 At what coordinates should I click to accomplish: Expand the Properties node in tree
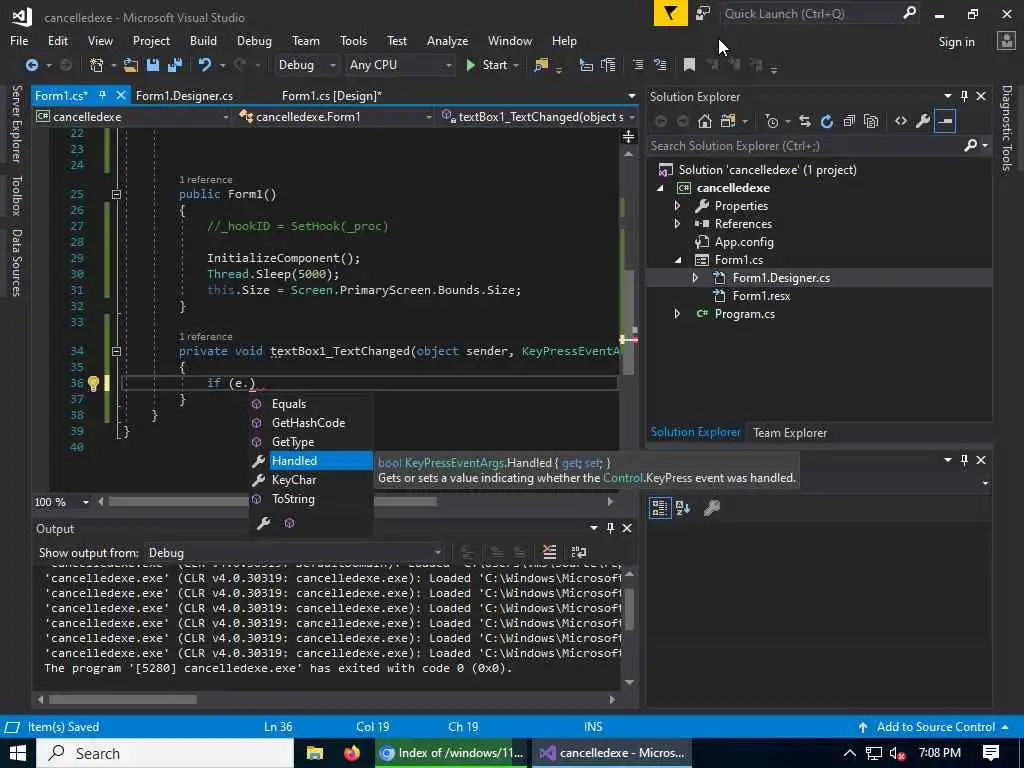[677, 206]
